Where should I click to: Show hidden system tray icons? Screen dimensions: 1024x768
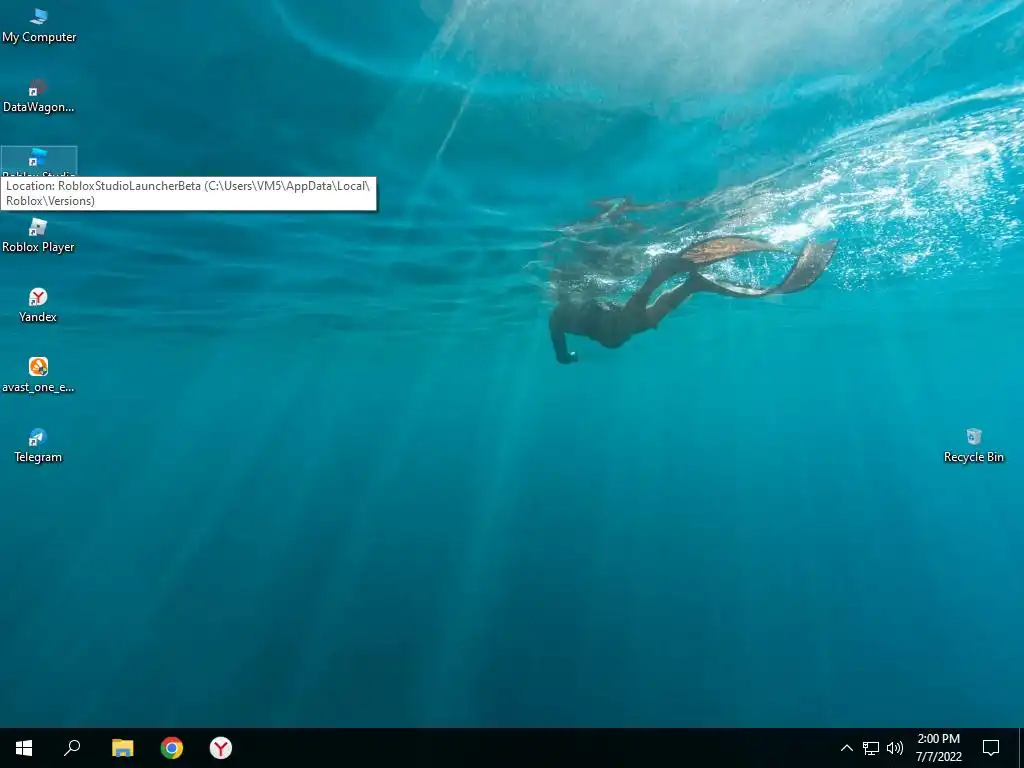(846, 748)
